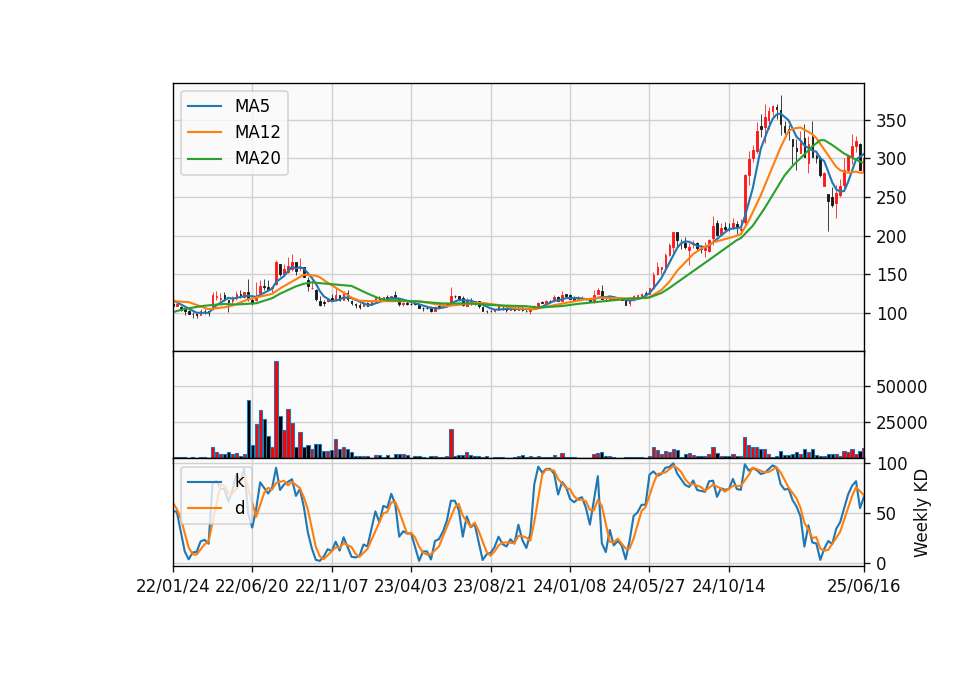Click the MA20 legend label

[x=257, y=158]
